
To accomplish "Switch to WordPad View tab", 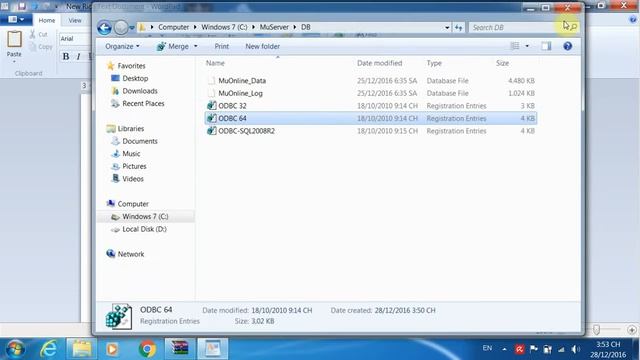I will click(x=75, y=20).
